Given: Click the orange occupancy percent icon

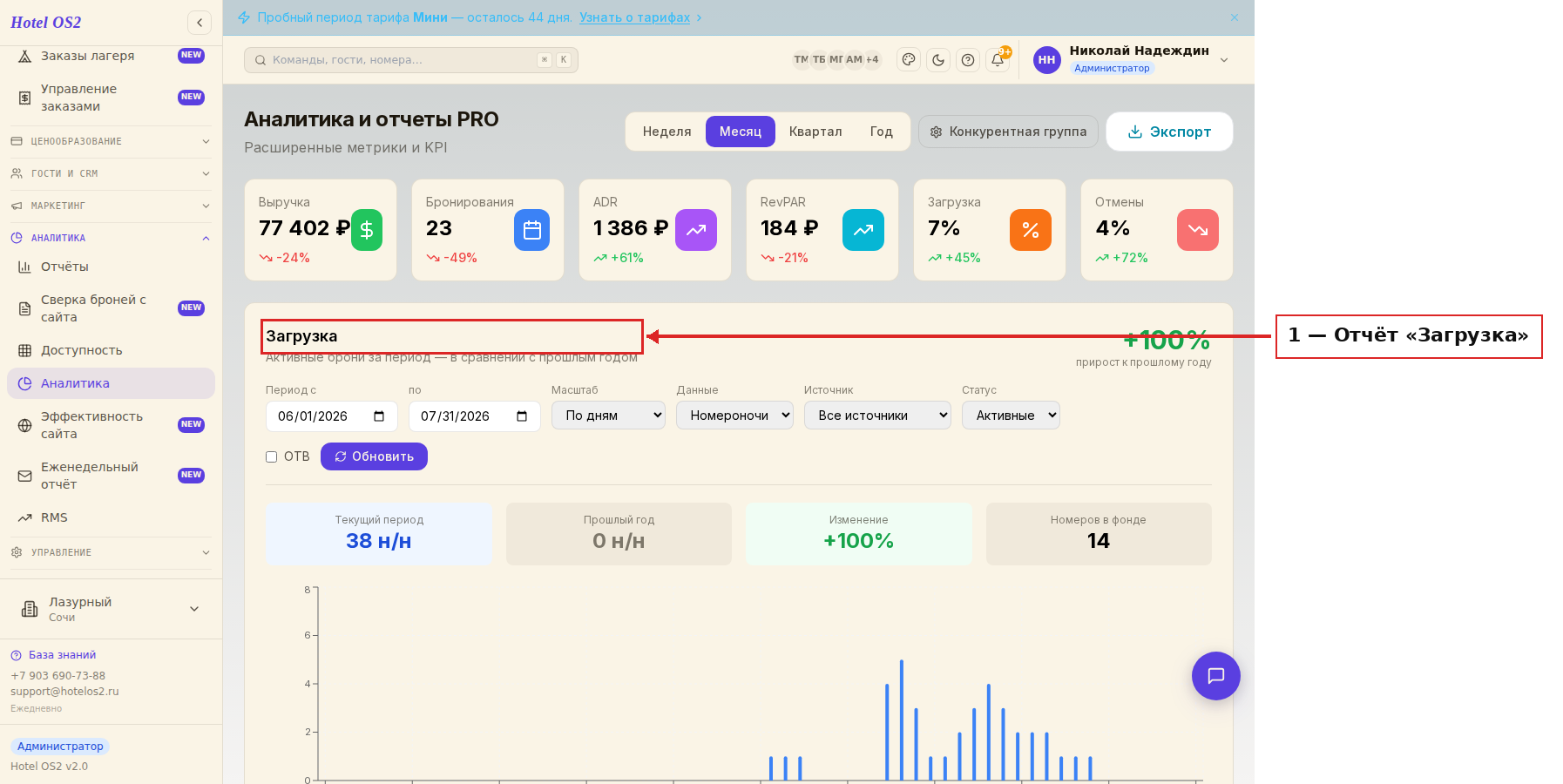Looking at the screenshot, I should (x=1031, y=230).
